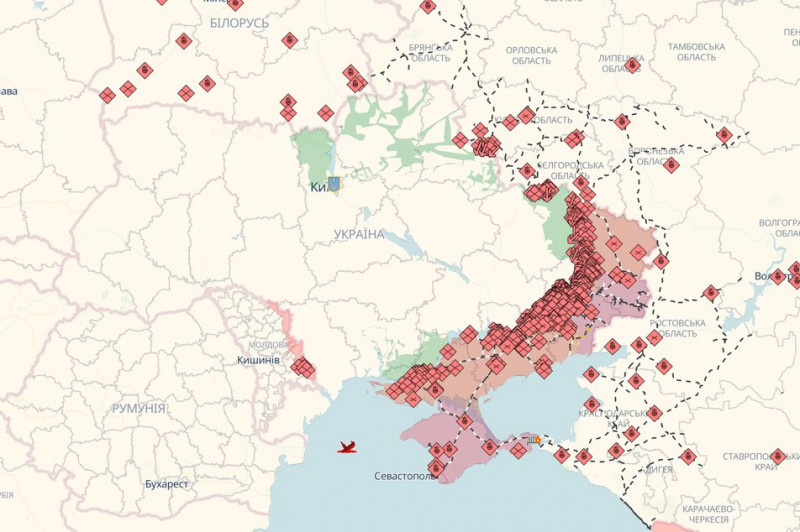The image size is (800, 532).
Task: Click the Орловська область label
Action: tap(531, 55)
